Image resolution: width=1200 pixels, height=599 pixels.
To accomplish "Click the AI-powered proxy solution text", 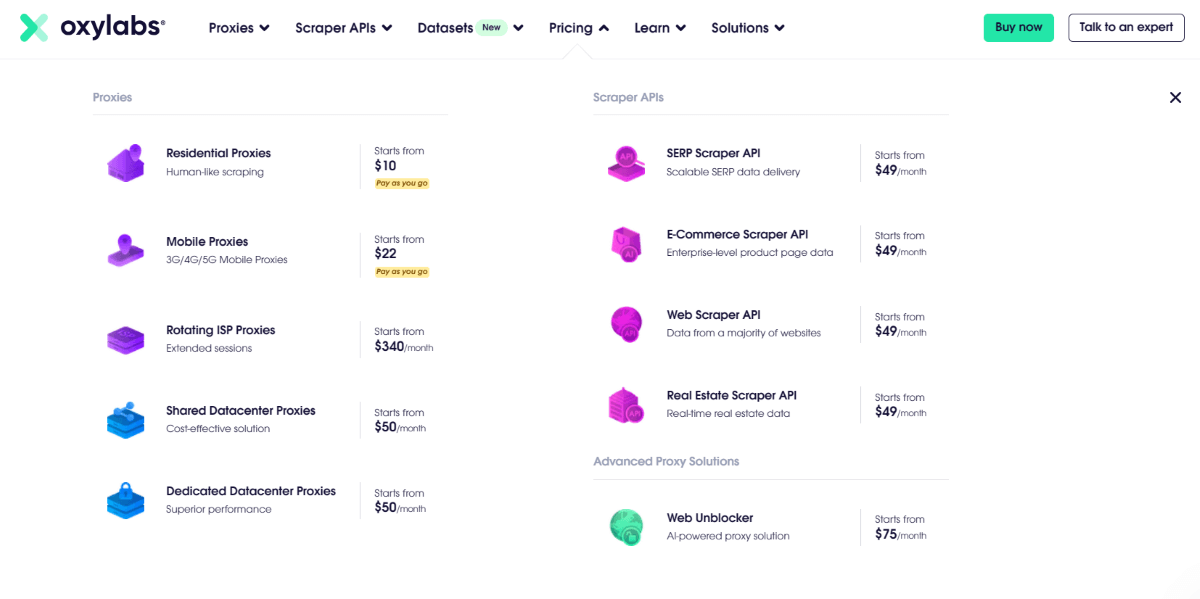I will (728, 536).
